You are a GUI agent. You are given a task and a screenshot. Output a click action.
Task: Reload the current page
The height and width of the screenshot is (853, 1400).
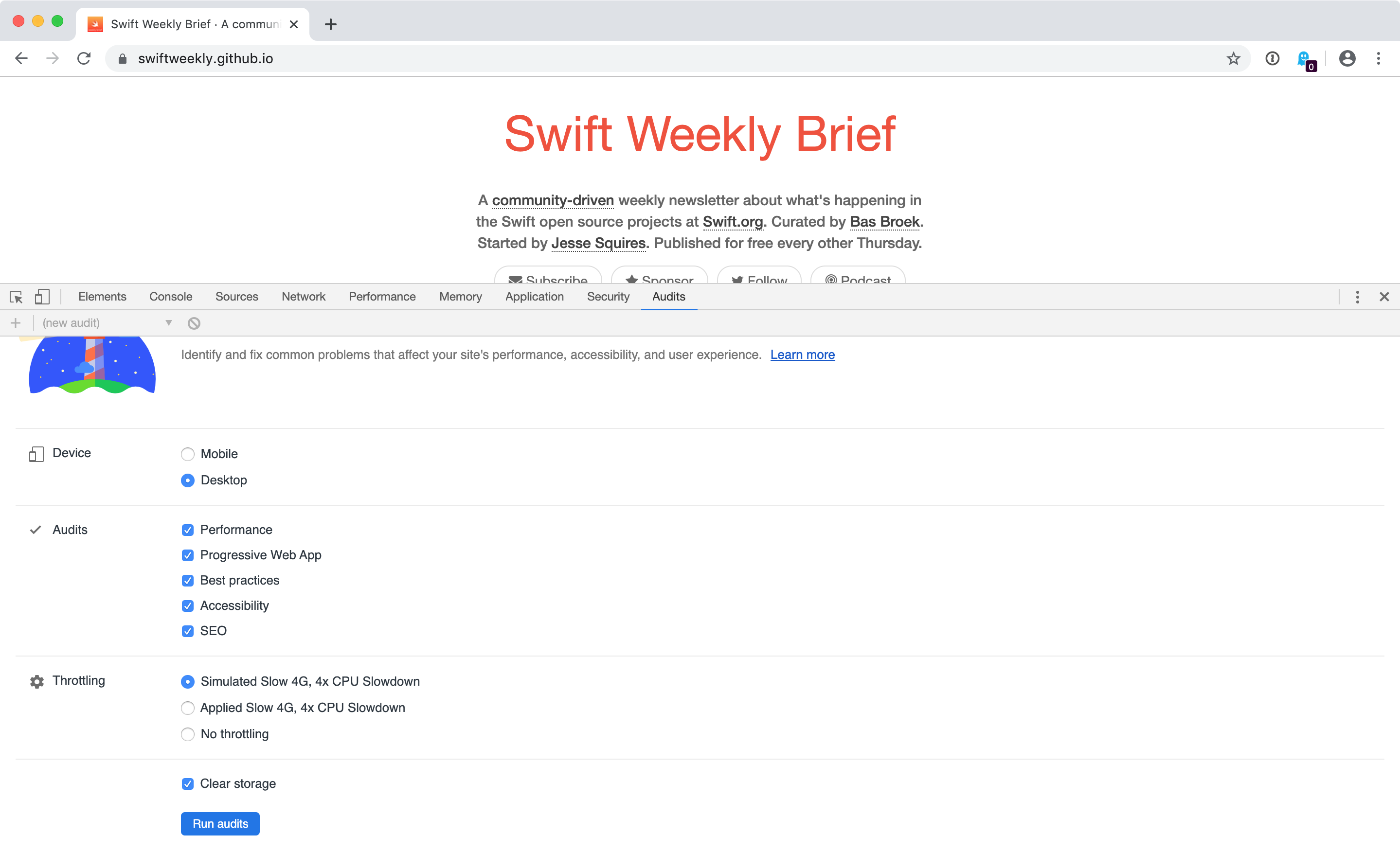click(x=84, y=58)
